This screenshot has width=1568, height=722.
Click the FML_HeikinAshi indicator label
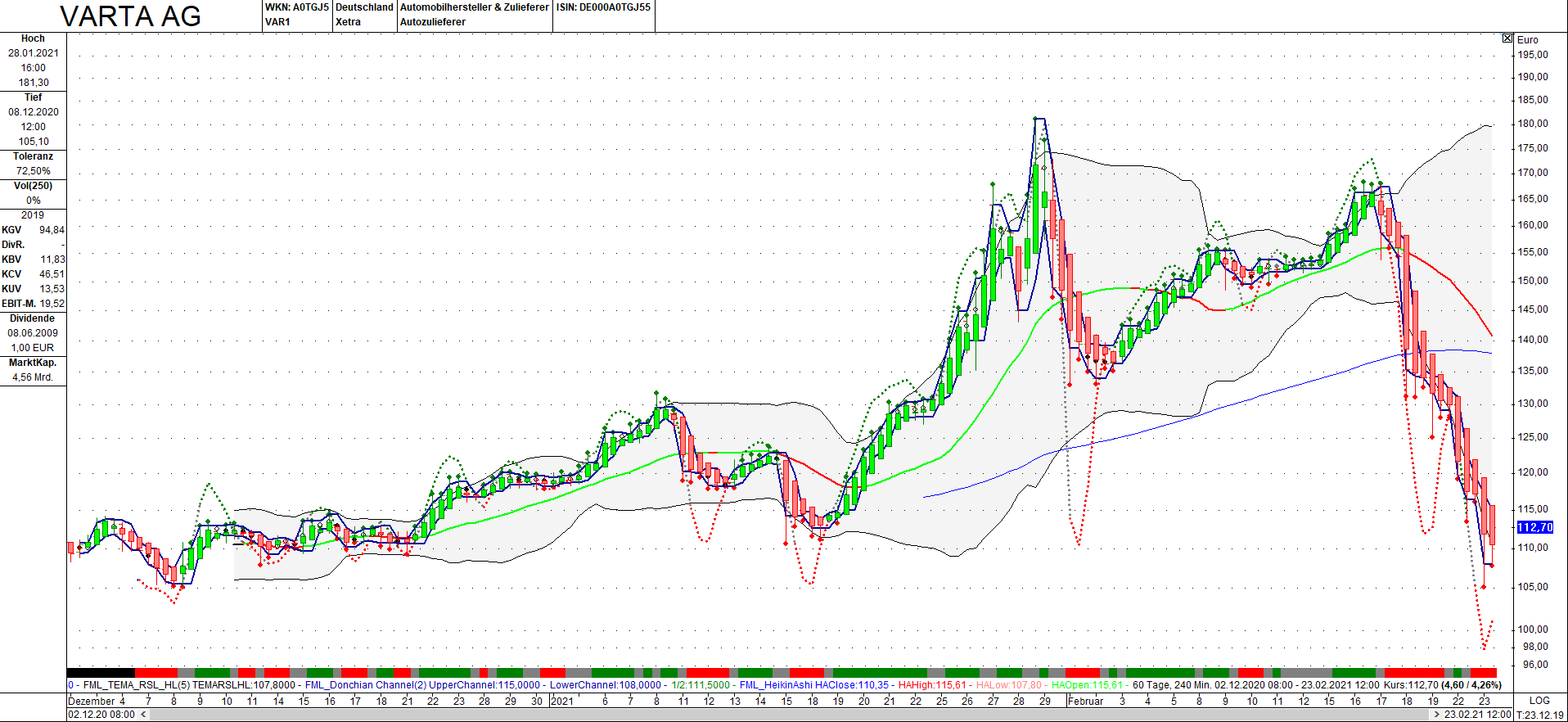pyautogui.click(x=776, y=685)
